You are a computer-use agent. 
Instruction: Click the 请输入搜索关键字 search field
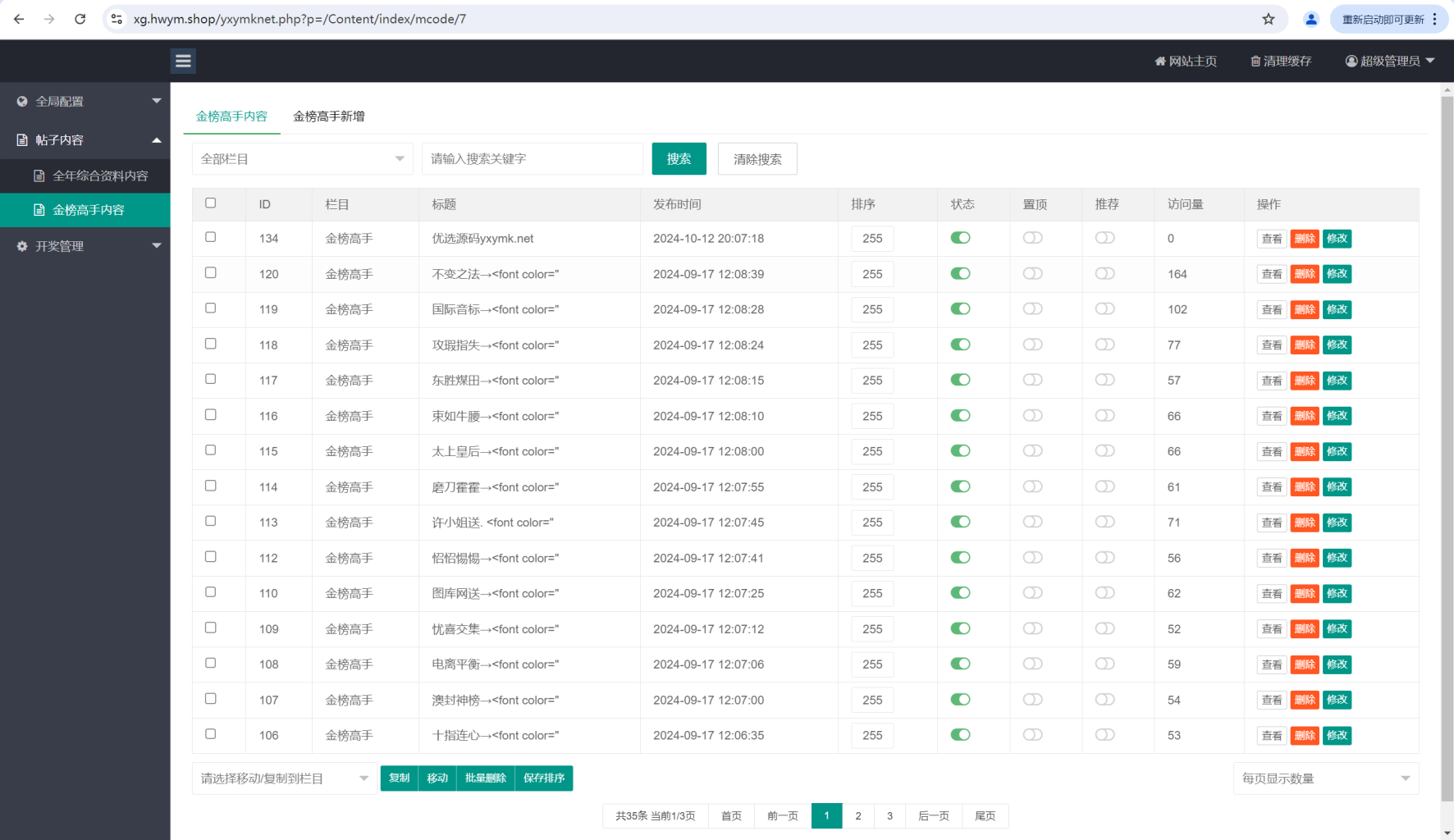point(532,158)
